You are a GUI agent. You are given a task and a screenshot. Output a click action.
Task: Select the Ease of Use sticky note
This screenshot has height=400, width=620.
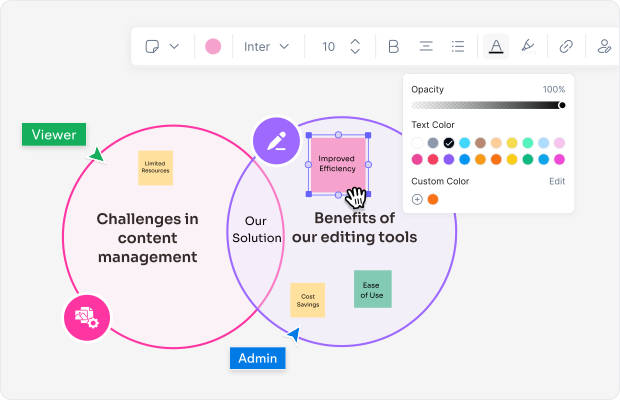[x=372, y=289]
